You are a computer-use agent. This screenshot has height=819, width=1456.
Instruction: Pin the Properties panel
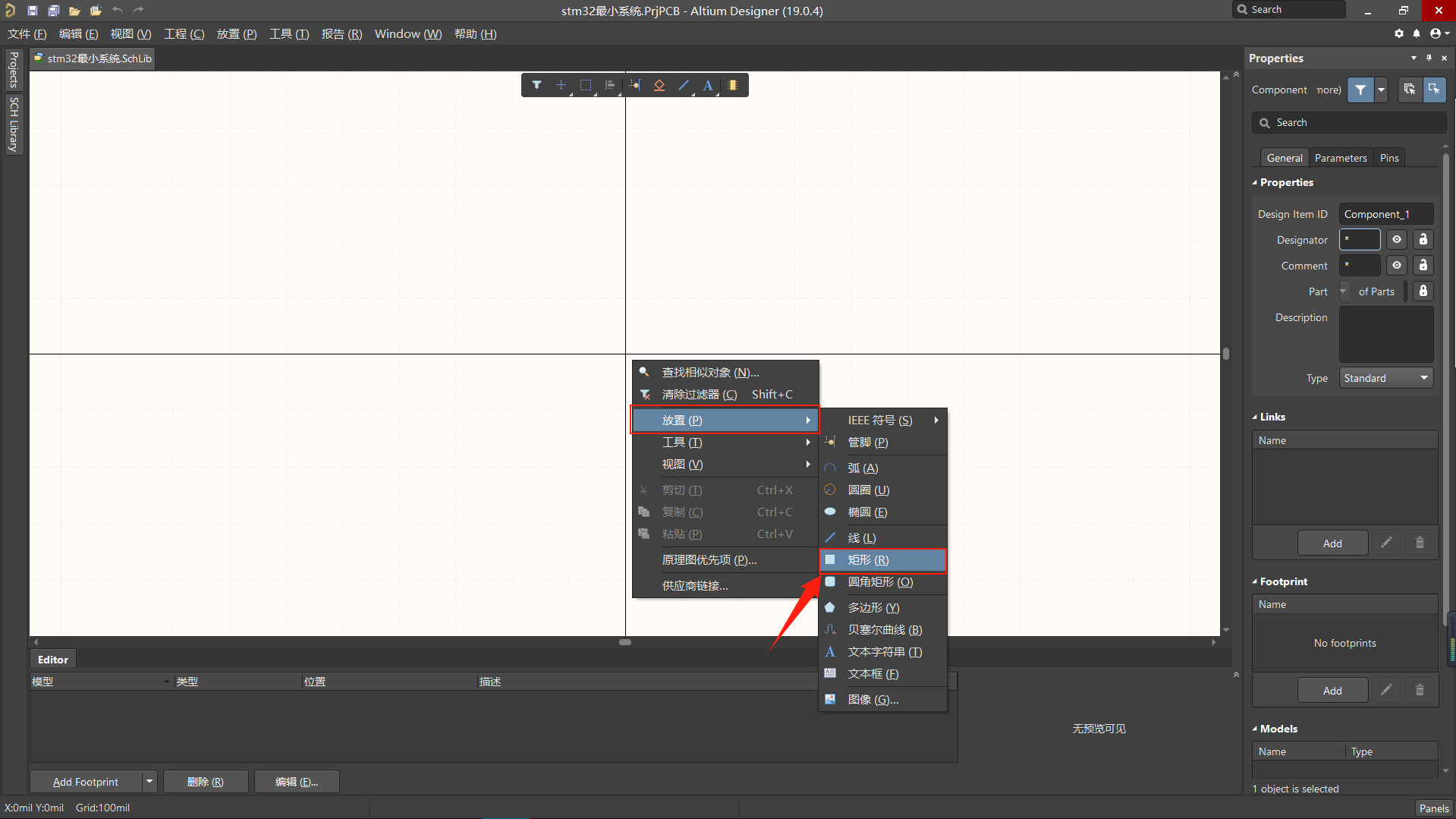coord(1429,58)
